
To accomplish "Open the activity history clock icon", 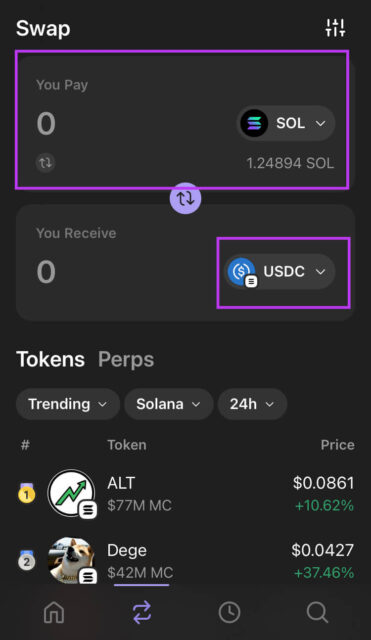I will point(229,612).
